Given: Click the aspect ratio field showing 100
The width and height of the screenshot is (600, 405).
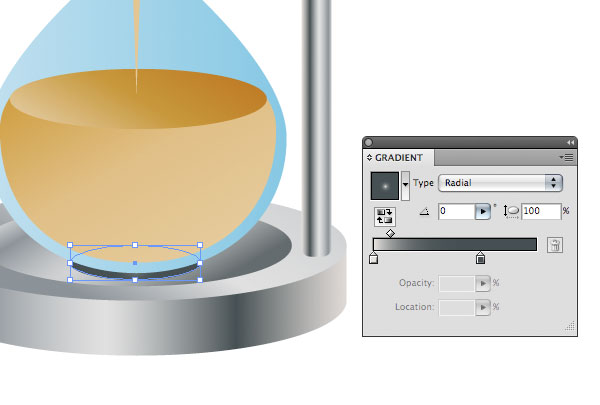Looking at the screenshot, I should coord(541,211).
